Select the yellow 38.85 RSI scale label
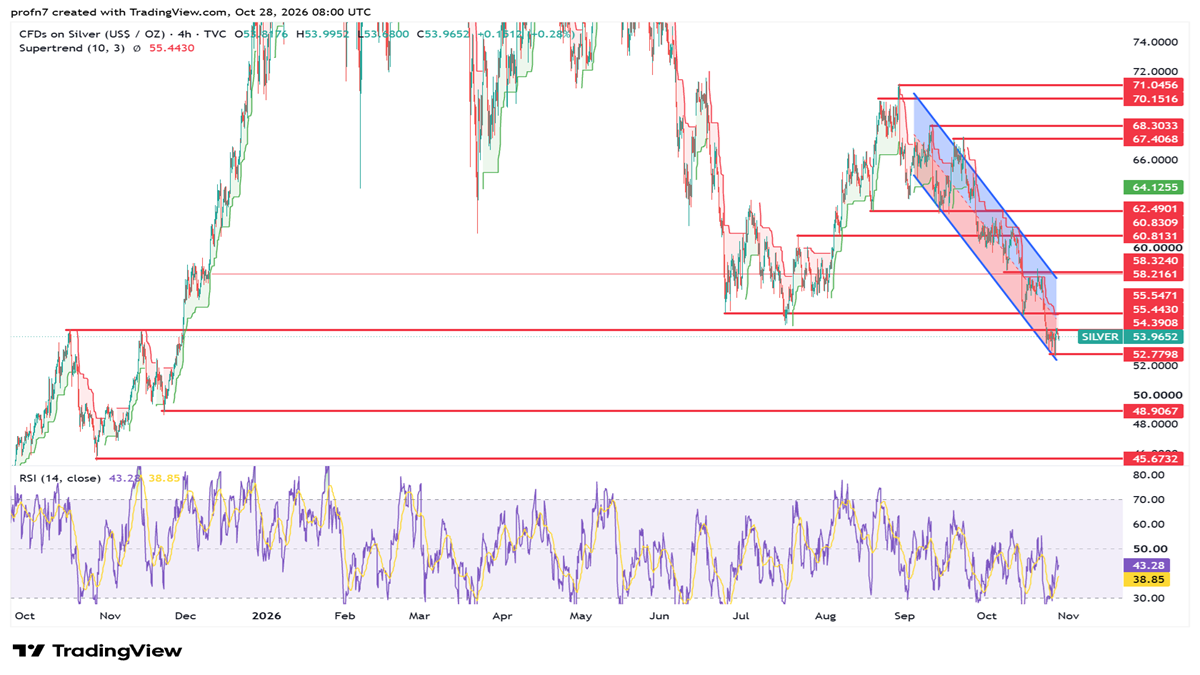1200x675 pixels. (x=1145, y=580)
